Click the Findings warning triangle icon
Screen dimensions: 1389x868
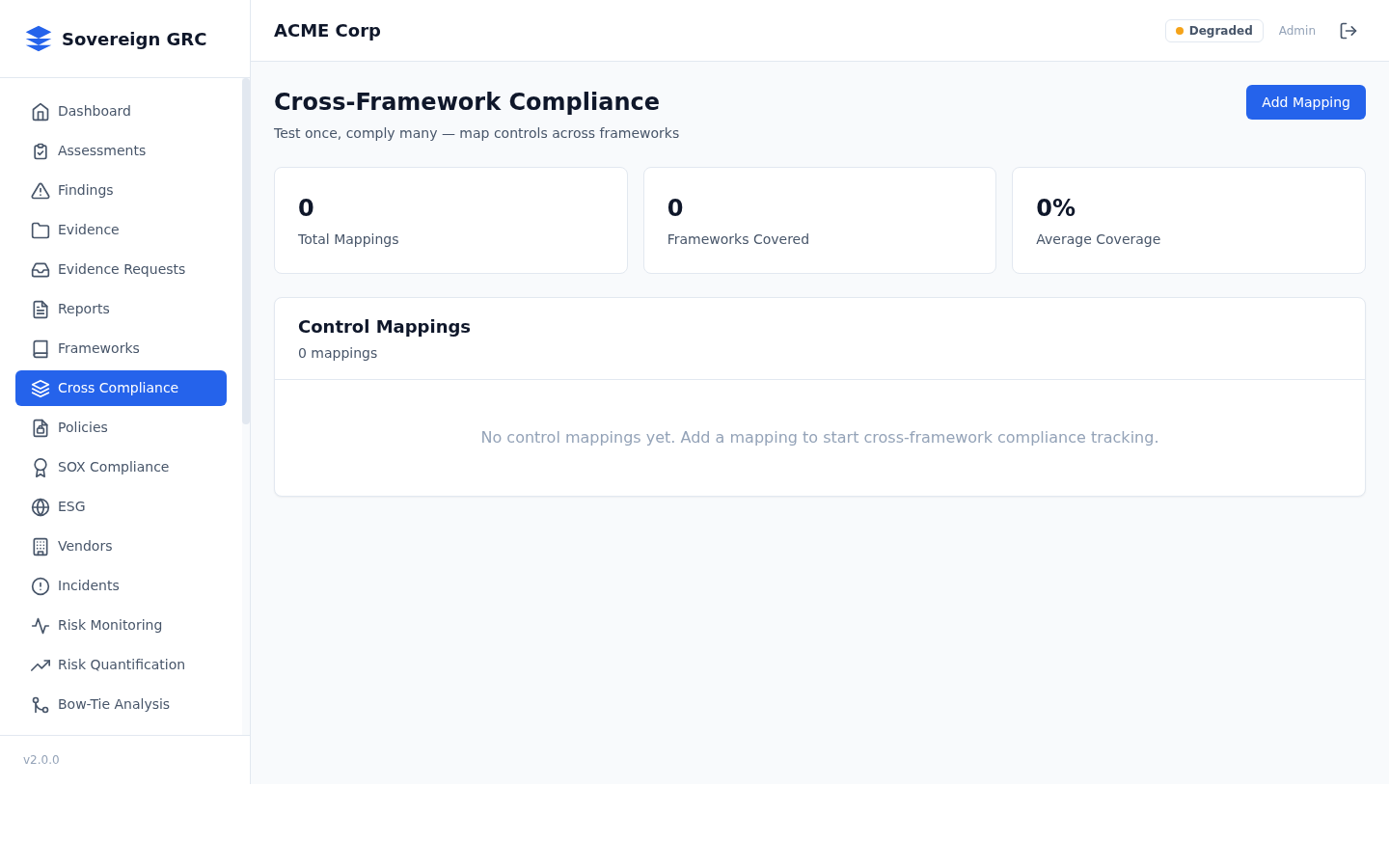pos(41,190)
